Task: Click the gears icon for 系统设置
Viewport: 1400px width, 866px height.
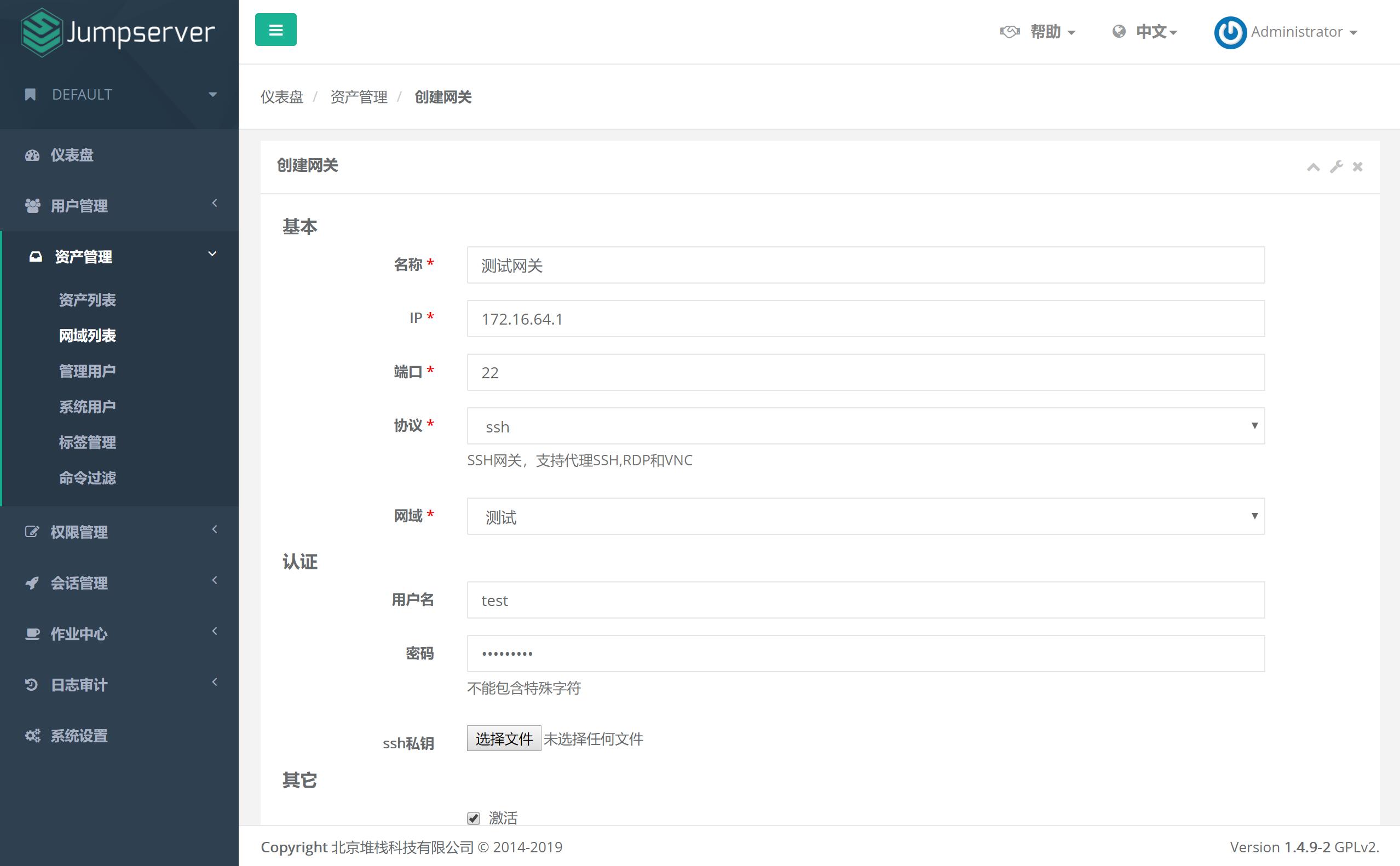Action: click(x=33, y=736)
